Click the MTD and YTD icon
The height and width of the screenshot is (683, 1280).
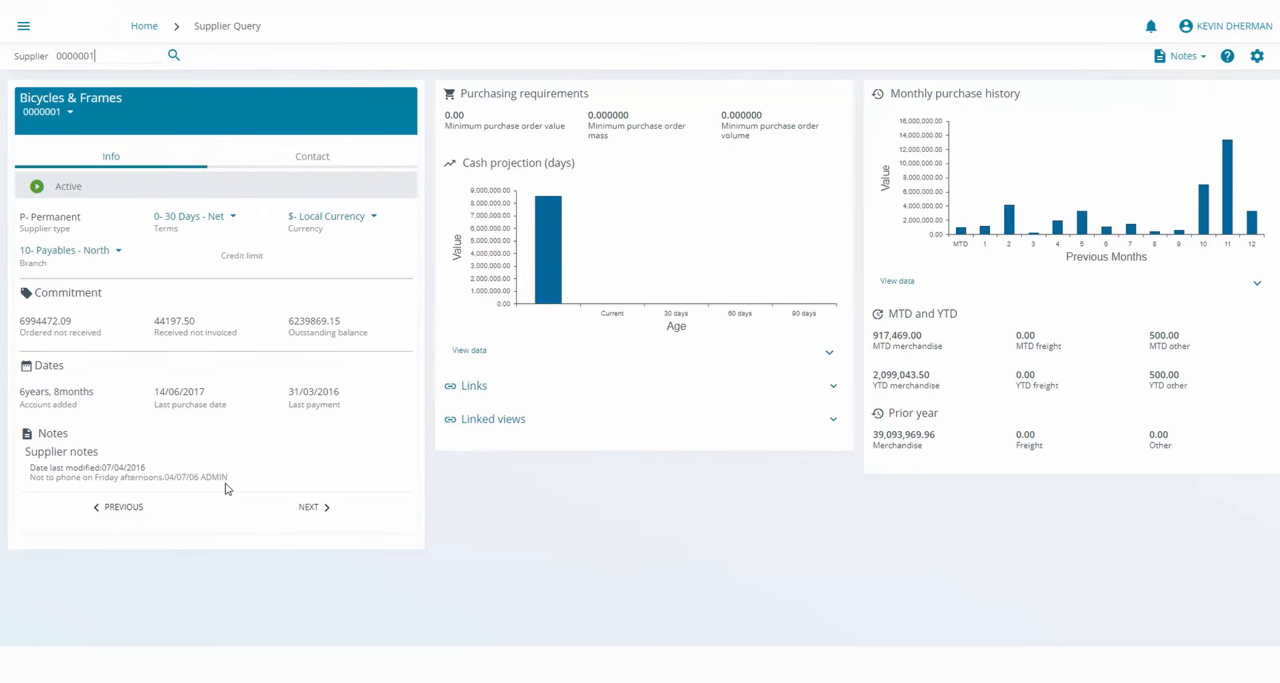click(878, 314)
